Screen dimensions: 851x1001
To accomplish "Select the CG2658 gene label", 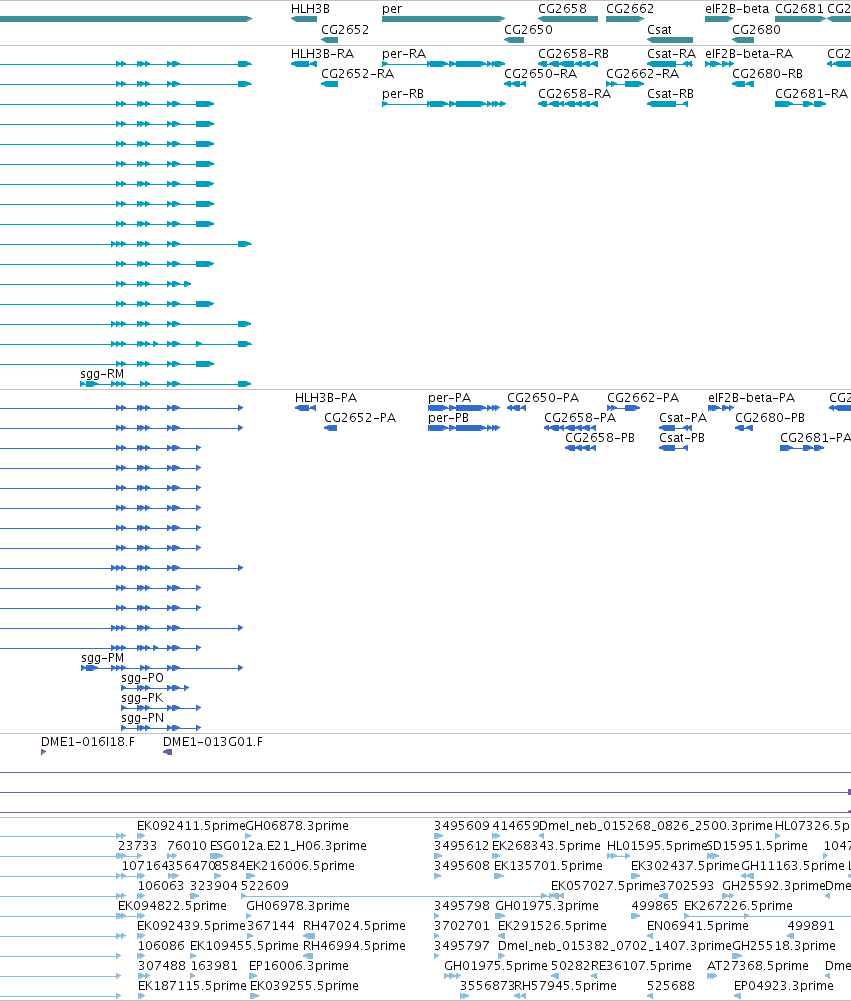I will click(x=562, y=9).
